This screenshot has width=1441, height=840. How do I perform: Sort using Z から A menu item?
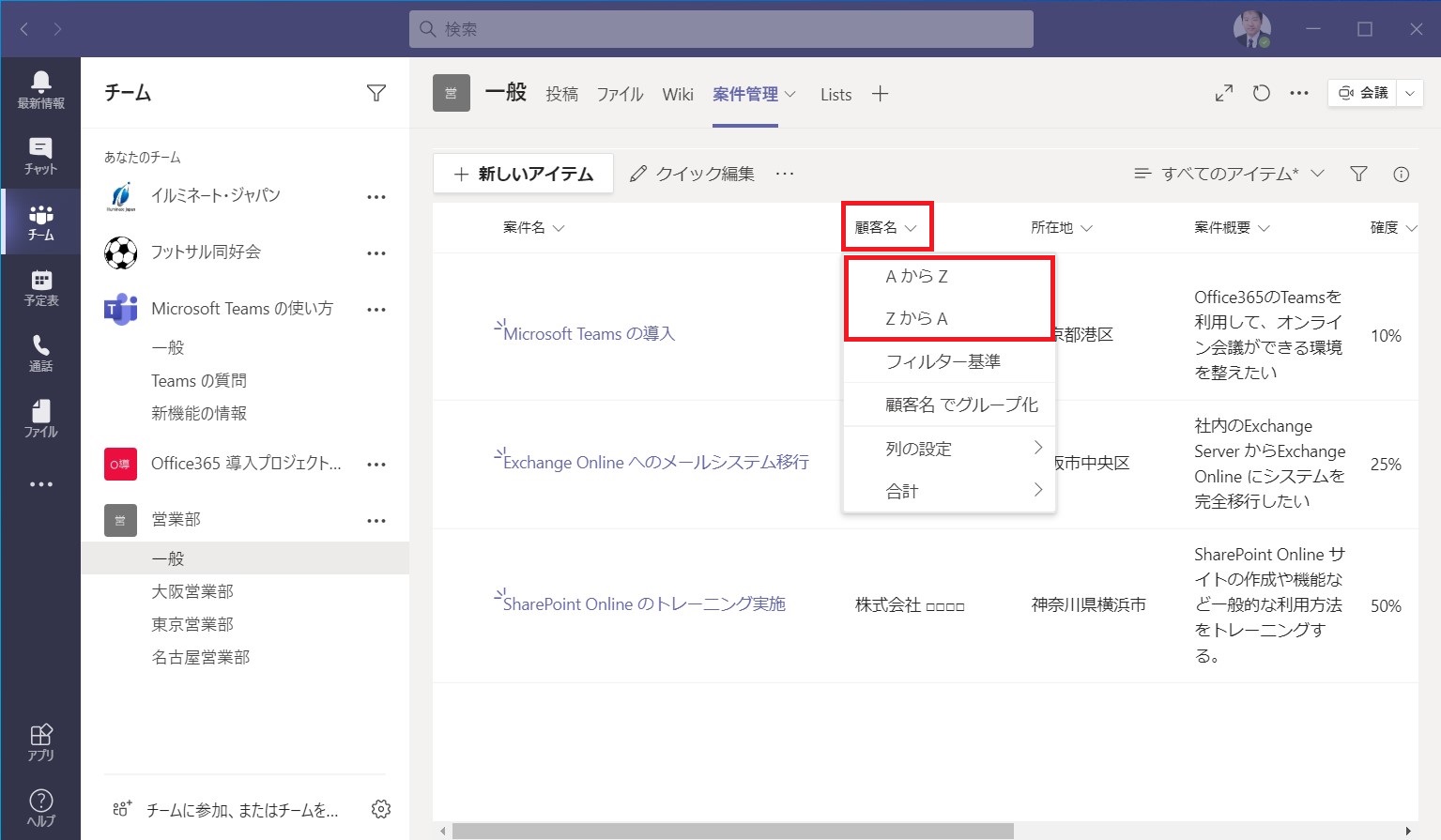coord(950,318)
